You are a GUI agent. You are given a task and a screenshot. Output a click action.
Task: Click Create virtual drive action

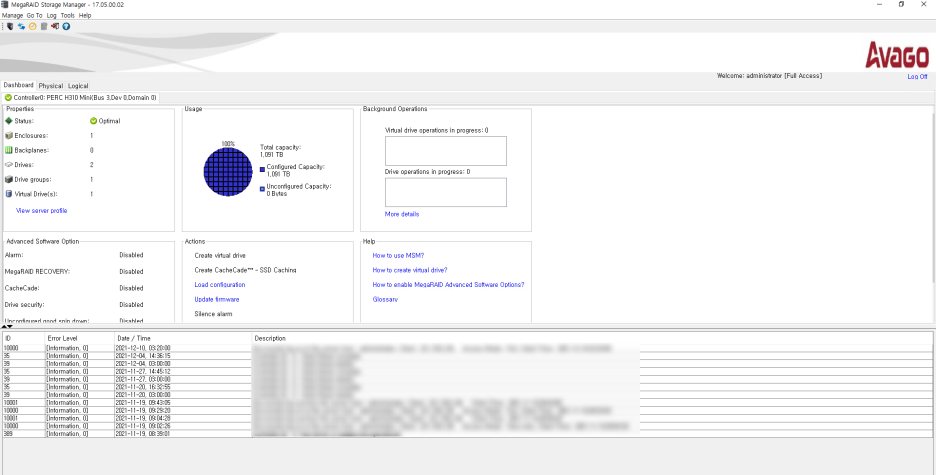220,255
